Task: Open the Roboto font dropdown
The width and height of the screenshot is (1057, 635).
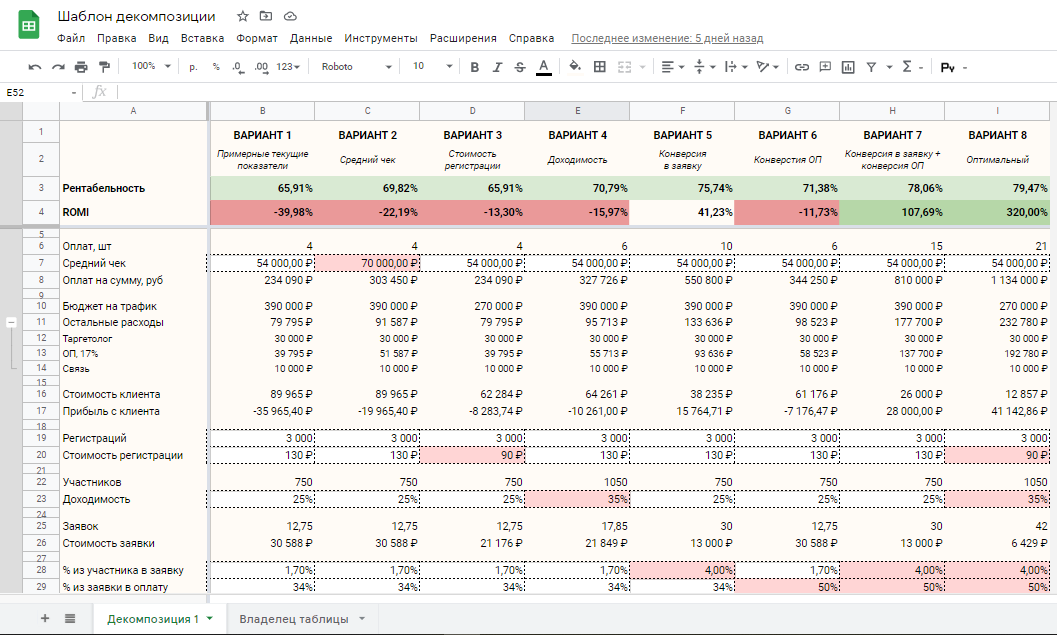Action: click(356, 67)
